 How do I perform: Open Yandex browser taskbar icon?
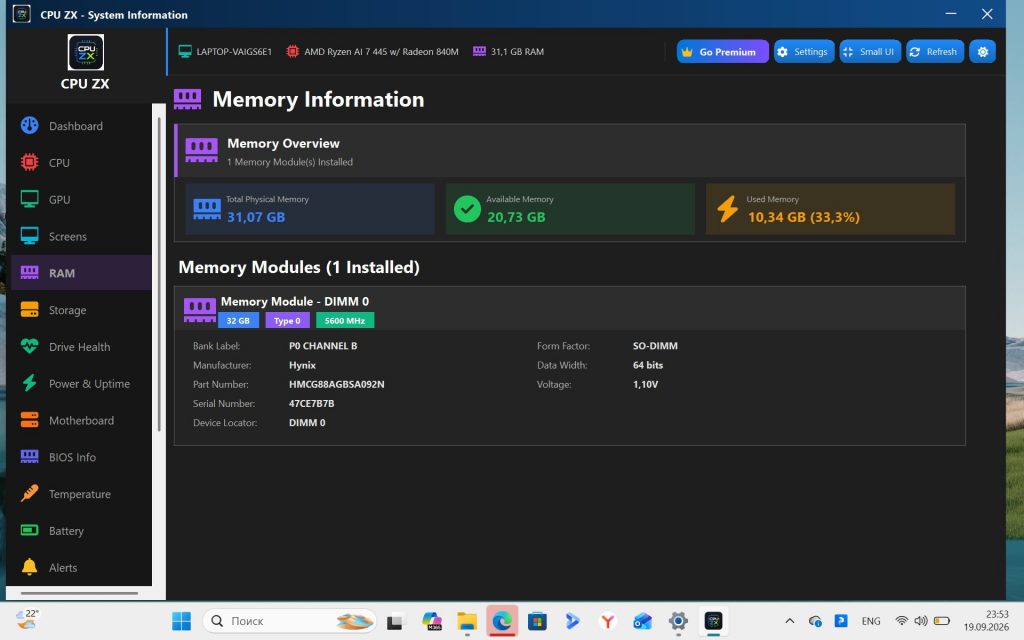(608, 621)
